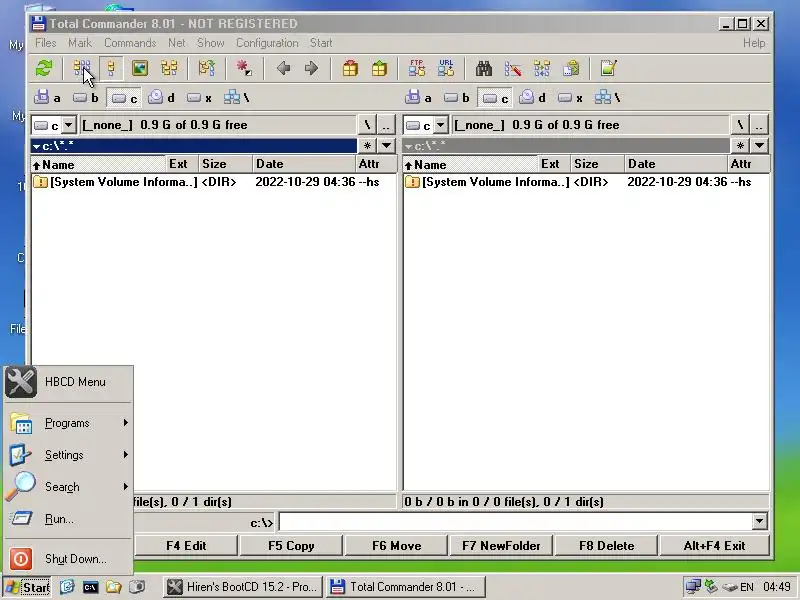The width and height of the screenshot is (800, 600).
Task: Open the FTP connect icon
Action: click(x=417, y=68)
